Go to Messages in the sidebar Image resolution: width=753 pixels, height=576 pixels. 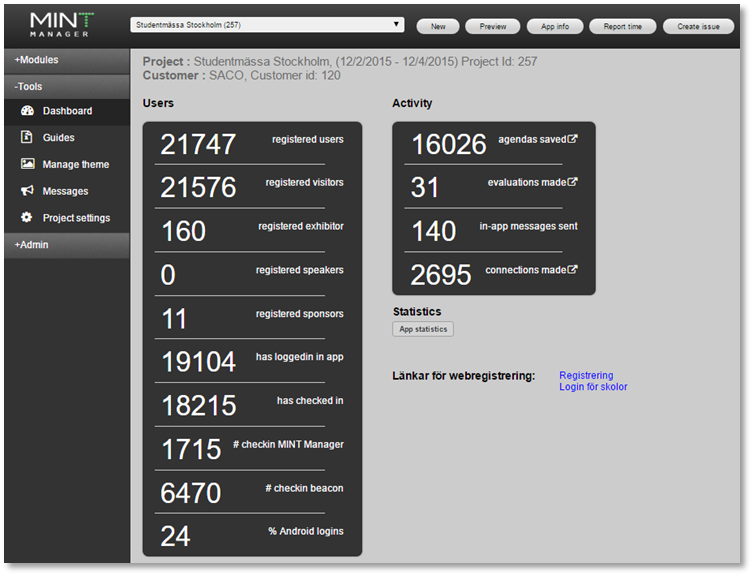(67, 191)
